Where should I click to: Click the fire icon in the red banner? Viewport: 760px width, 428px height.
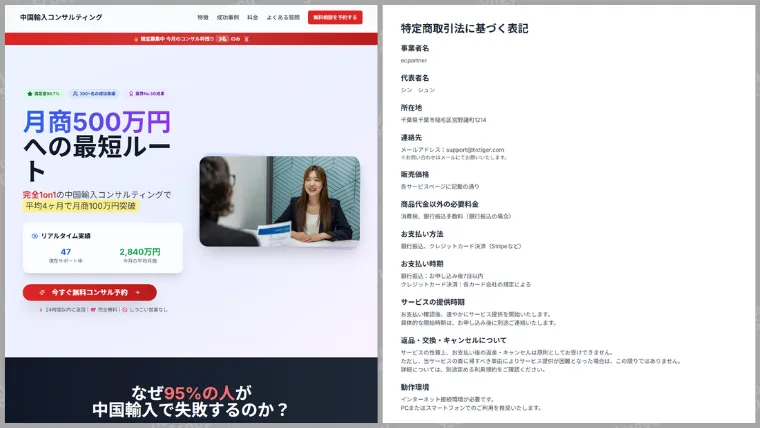136,39
